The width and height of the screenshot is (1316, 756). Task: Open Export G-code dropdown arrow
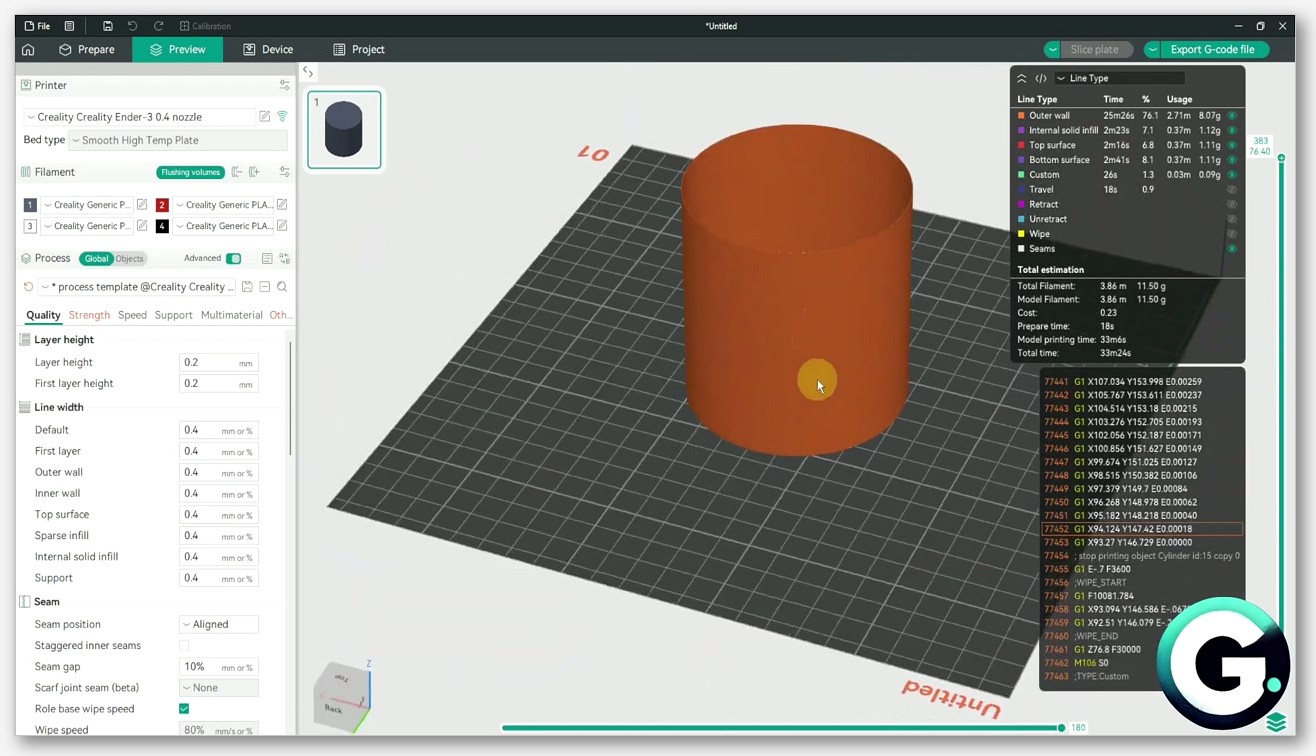[x=1152, y=49]
